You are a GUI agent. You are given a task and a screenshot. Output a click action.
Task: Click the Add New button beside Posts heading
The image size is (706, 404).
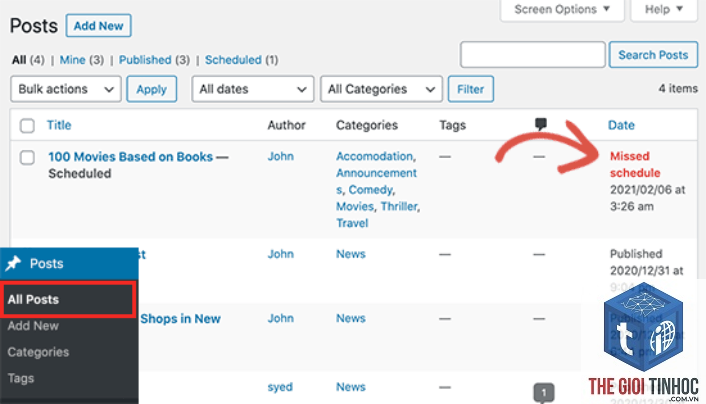pyautogui.click(x=99, y=26)
